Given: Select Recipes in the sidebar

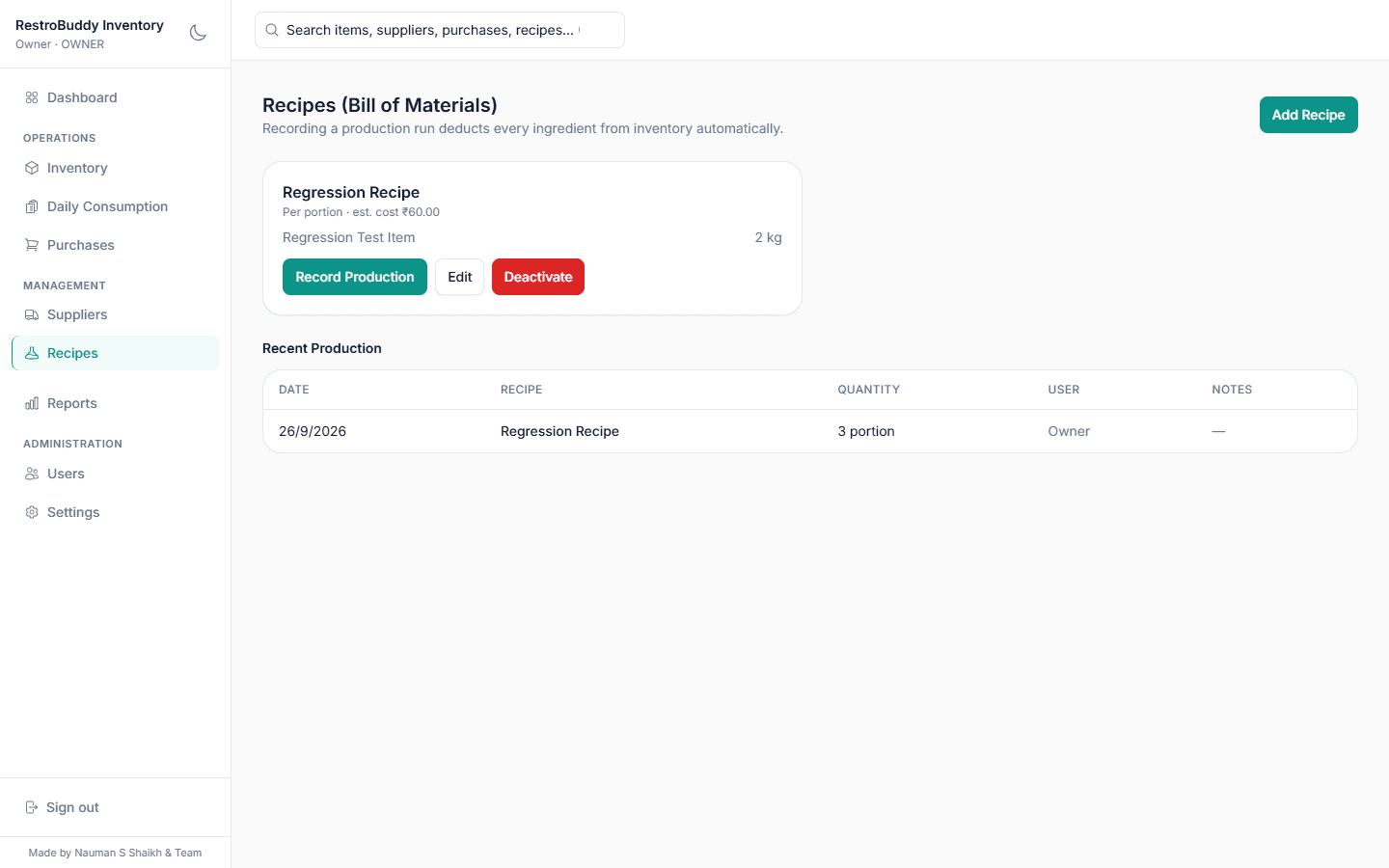Looking at the screenshot, I should (115, 353).
